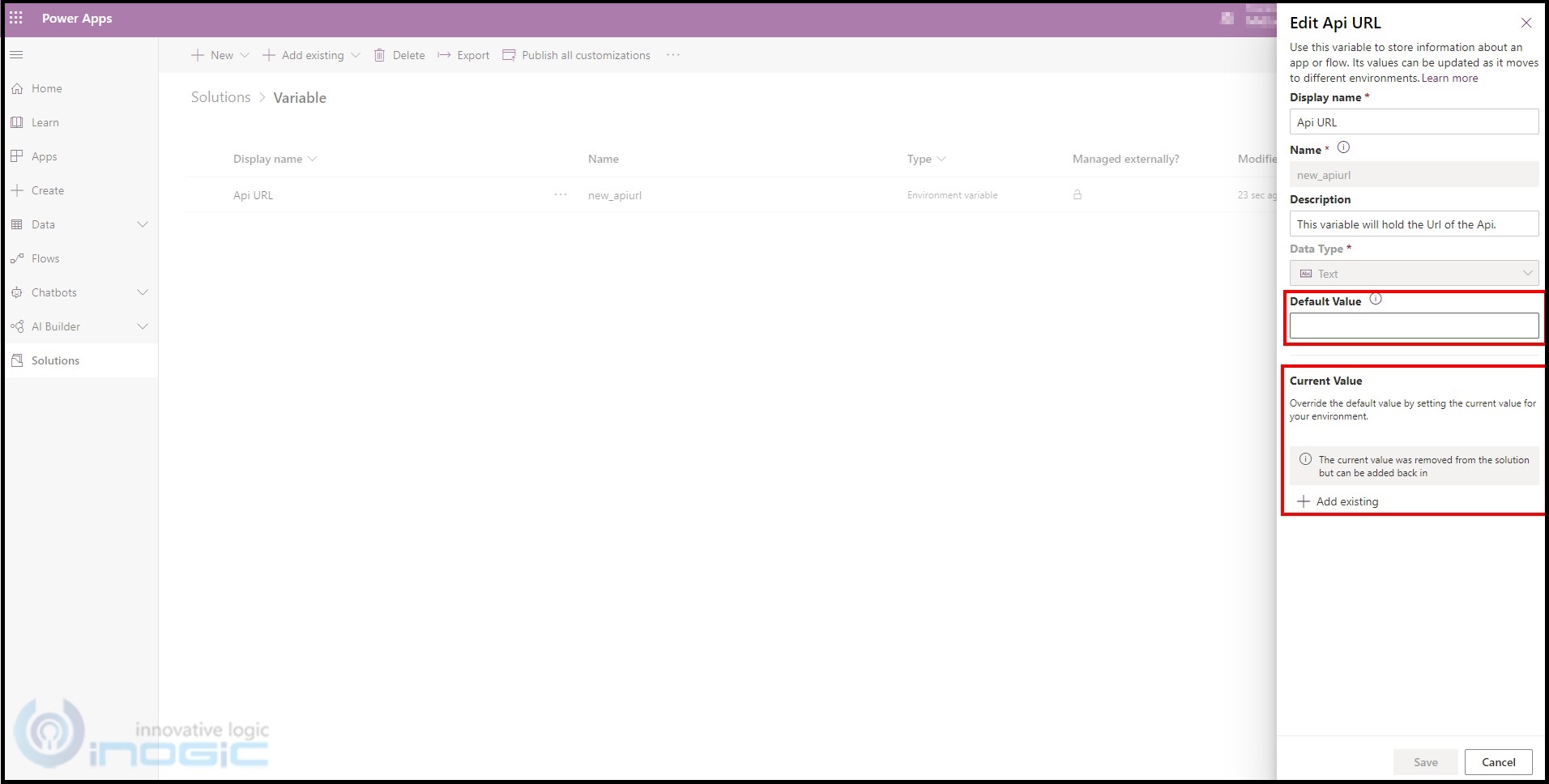Open the Data Type Text dropdown
Screen dimensions: 1549x784
(1414, 274)
